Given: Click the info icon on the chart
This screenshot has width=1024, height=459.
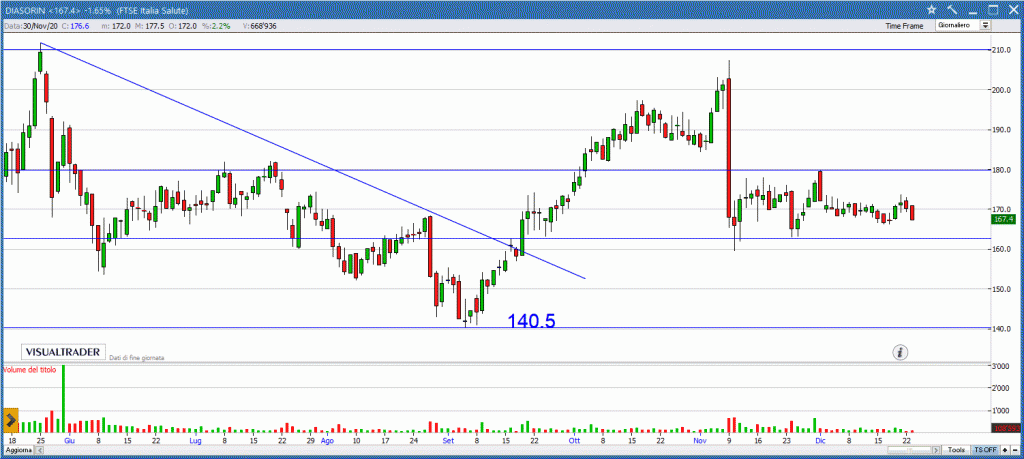Looking at the screenshot, I should pyautogui.click(x=901, y=353).
